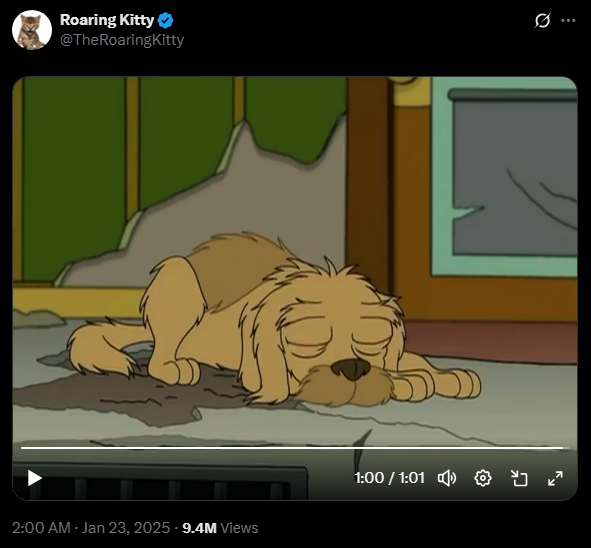Jump to the start of the video progress bar

[22, 448]
